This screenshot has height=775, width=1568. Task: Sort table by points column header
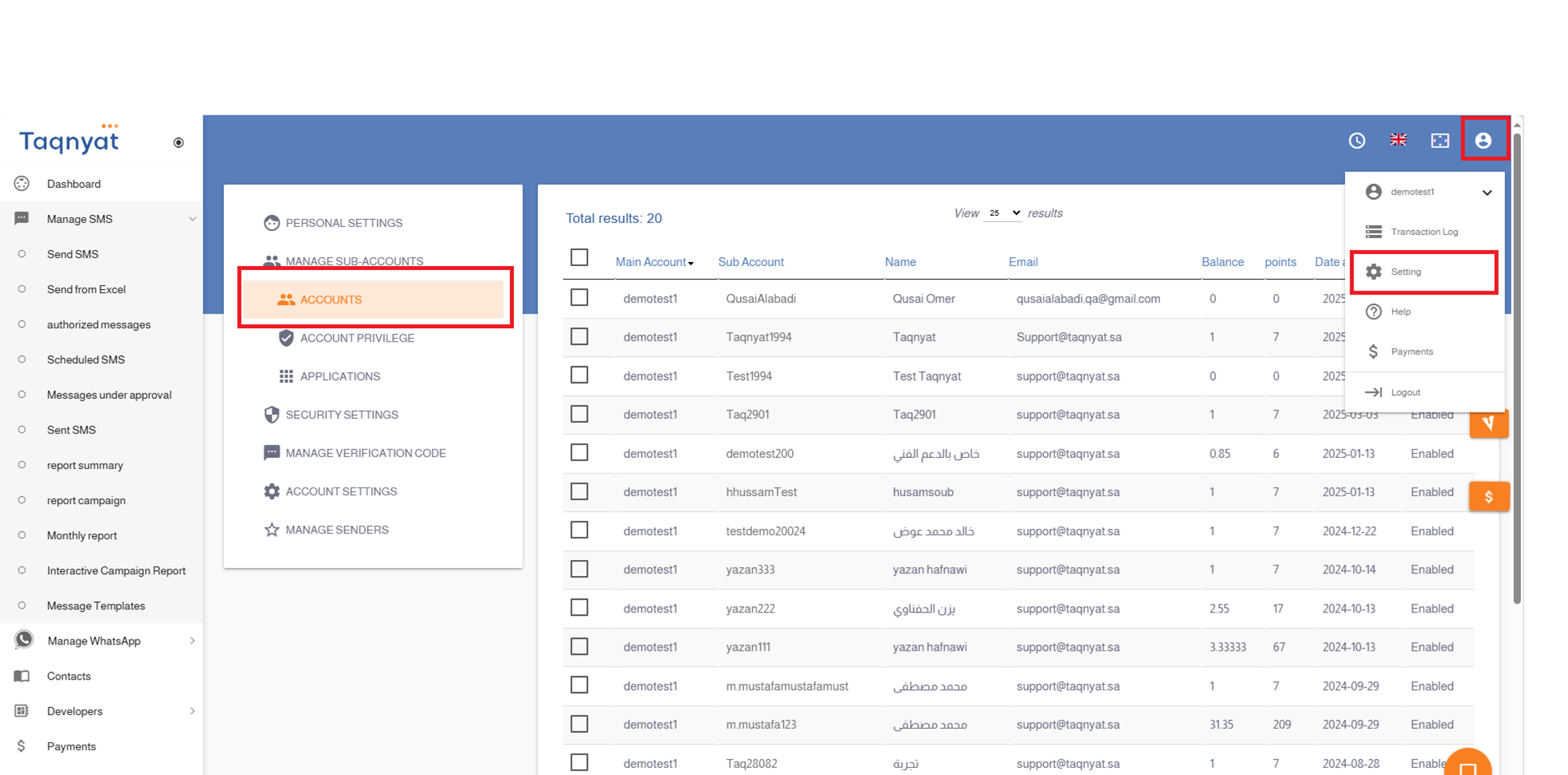[x=1280, y=262]
